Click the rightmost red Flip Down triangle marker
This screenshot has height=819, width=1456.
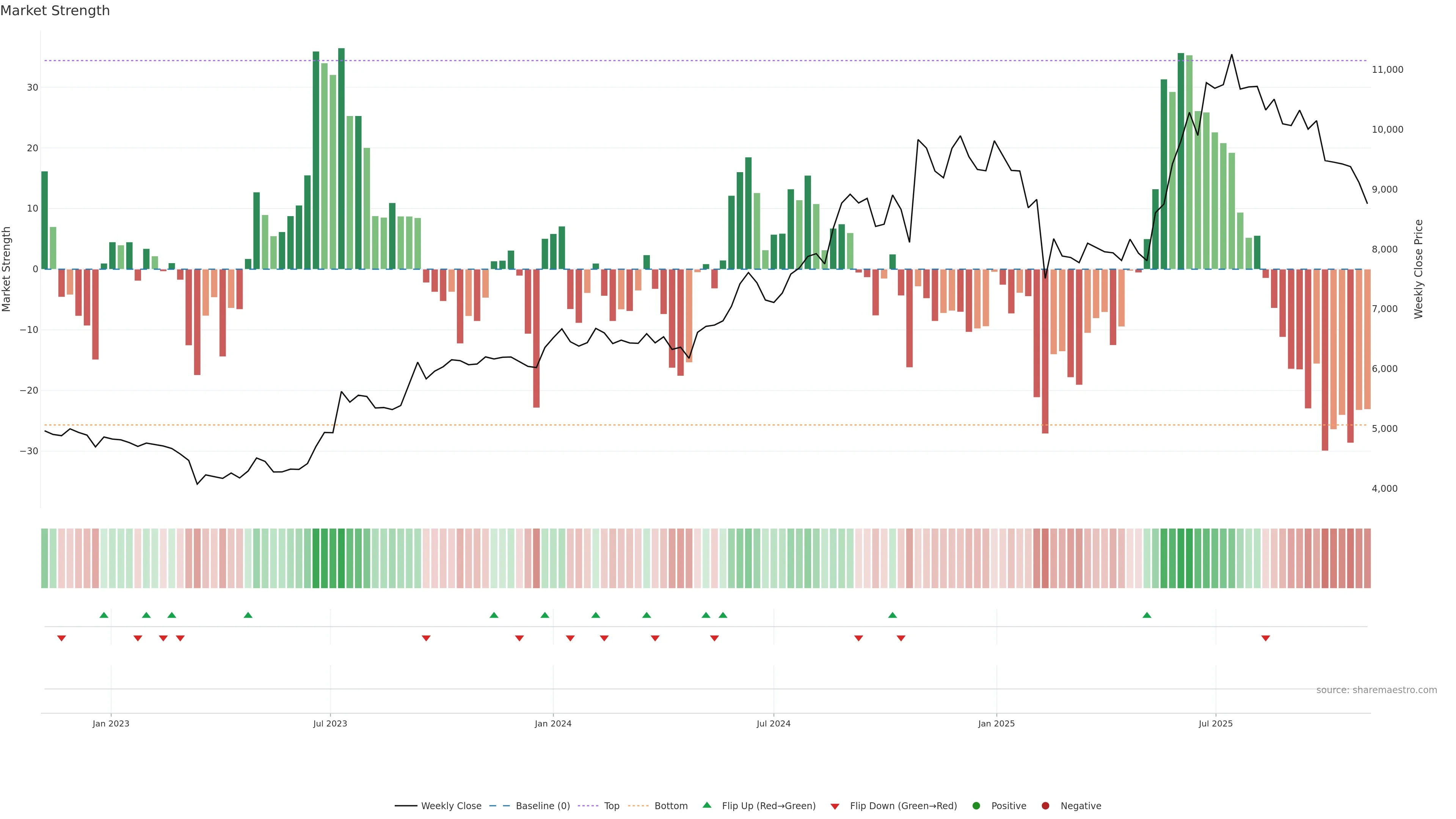[x=1266, y=638]
